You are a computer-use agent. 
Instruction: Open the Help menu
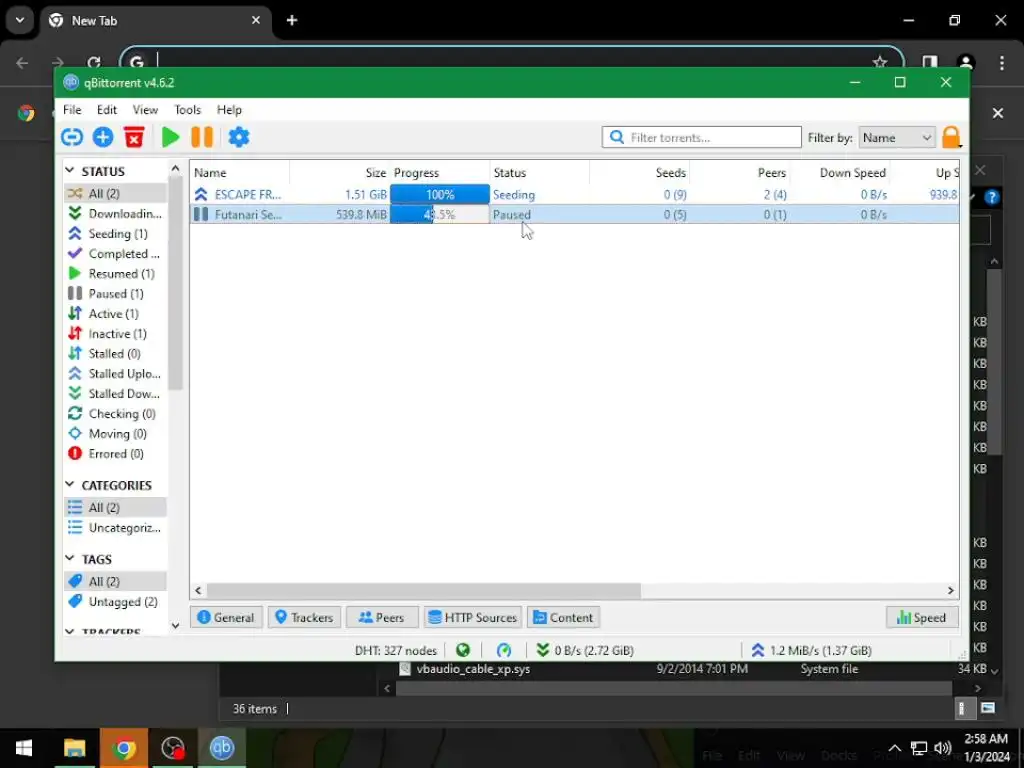coord(229,110)
